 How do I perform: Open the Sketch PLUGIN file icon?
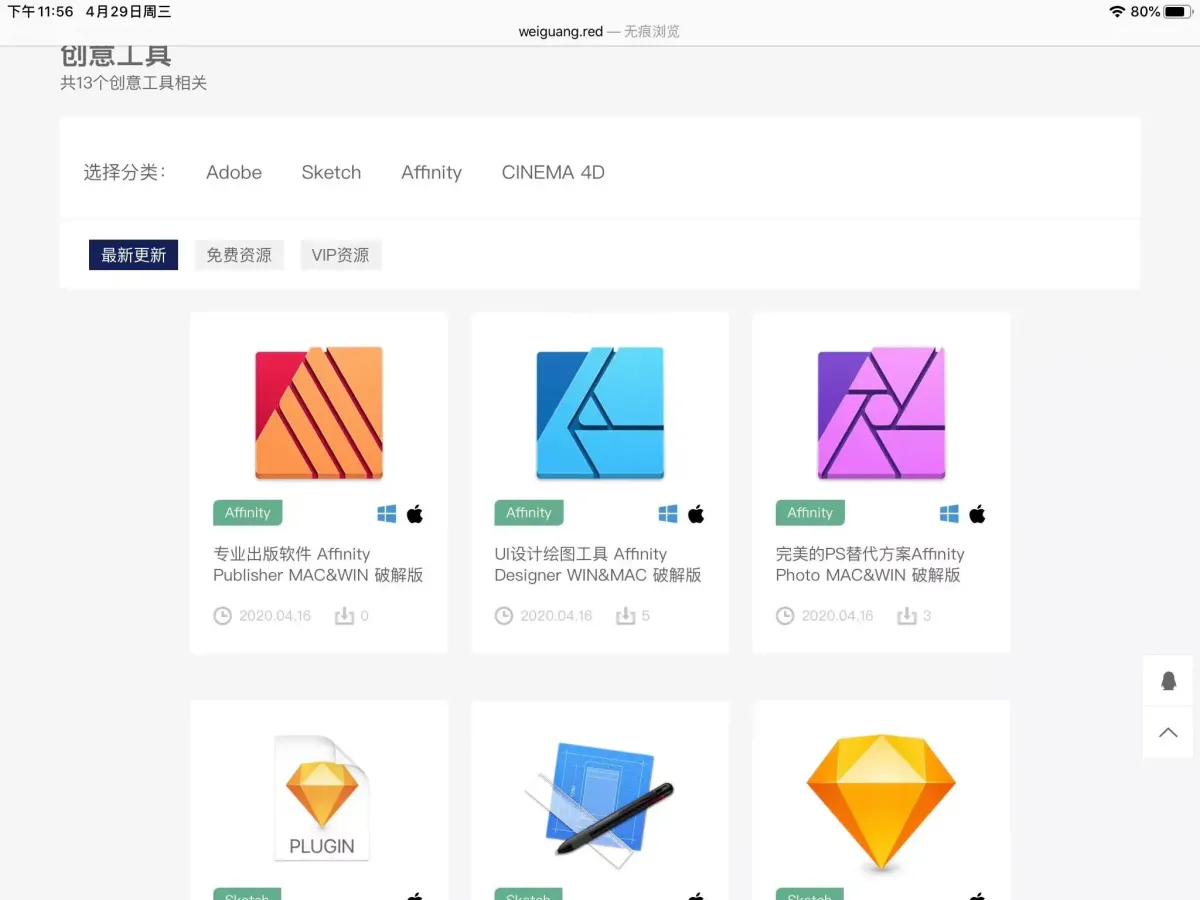(x=320, y=797)
